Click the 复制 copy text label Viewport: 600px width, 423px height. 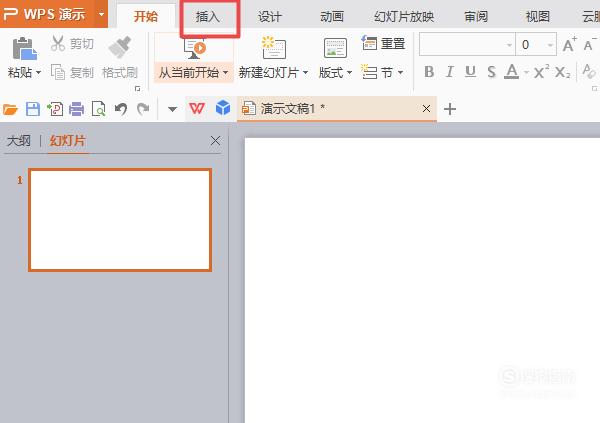(82, 72)
